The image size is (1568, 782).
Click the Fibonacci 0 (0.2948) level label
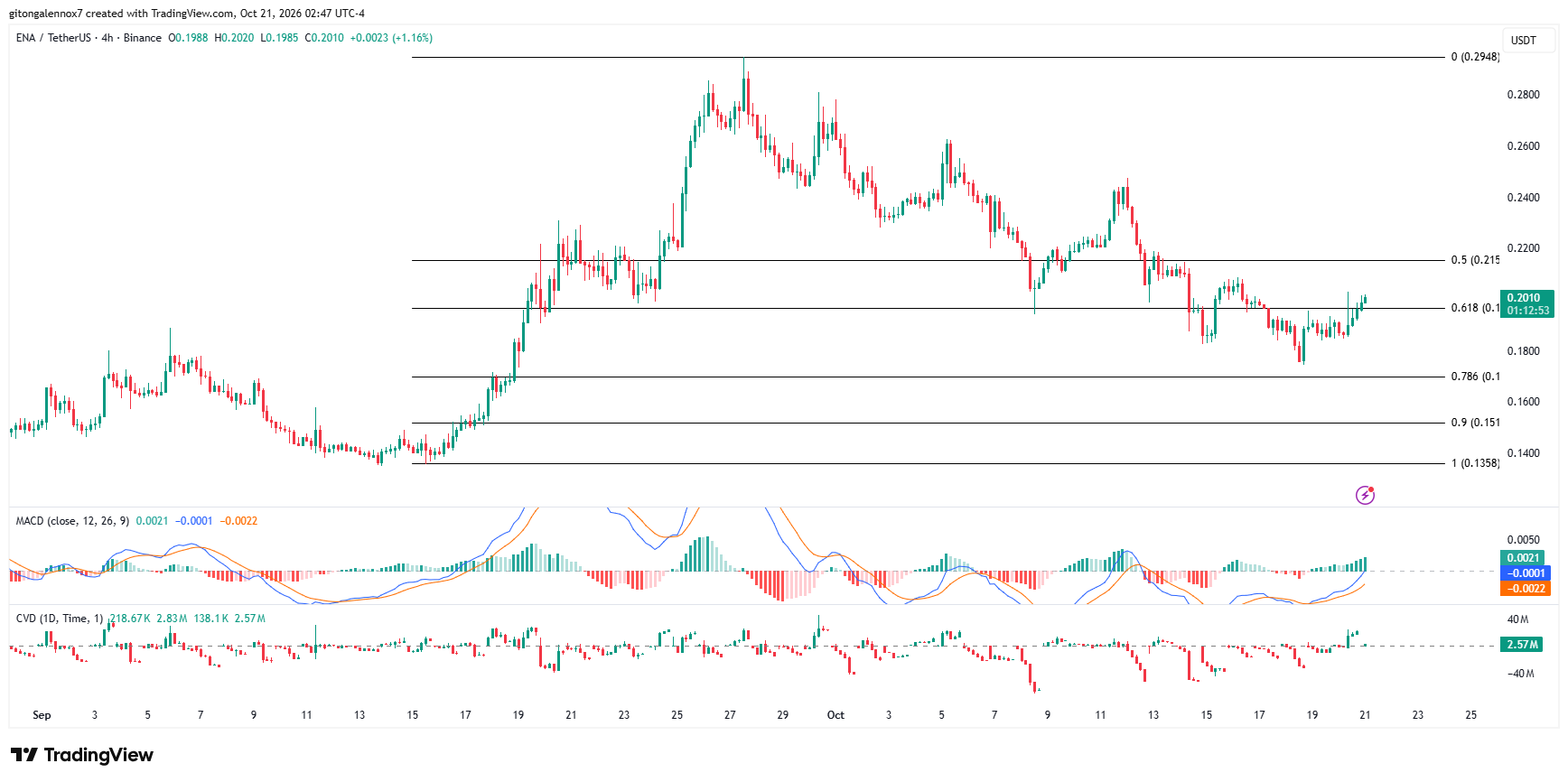pos(1475,57)
